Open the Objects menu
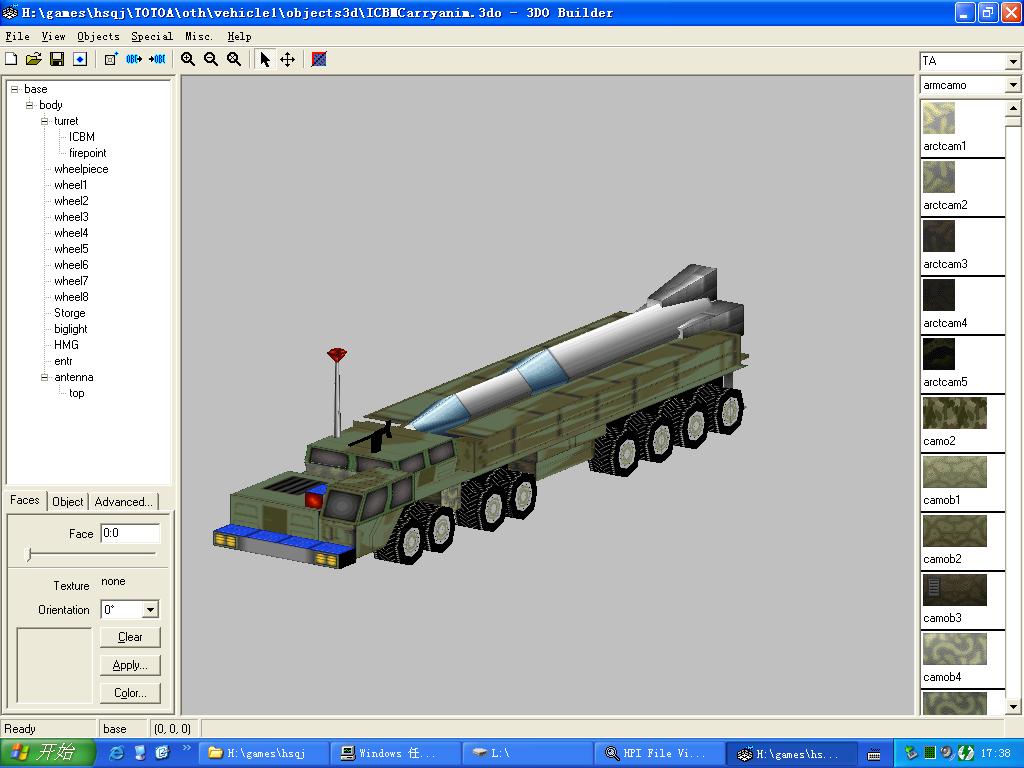The height and width of the screenshot is (768, 1024). click(98, 36)
